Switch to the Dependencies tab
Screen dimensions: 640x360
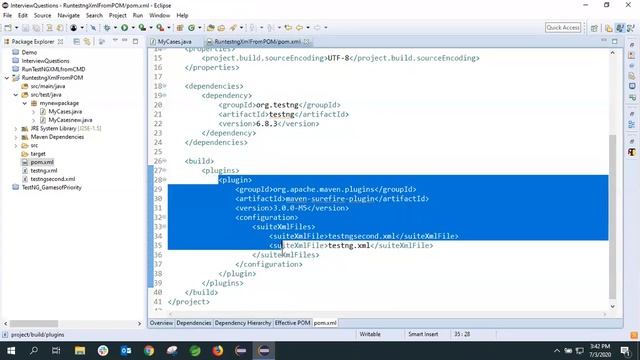point(194,323)
